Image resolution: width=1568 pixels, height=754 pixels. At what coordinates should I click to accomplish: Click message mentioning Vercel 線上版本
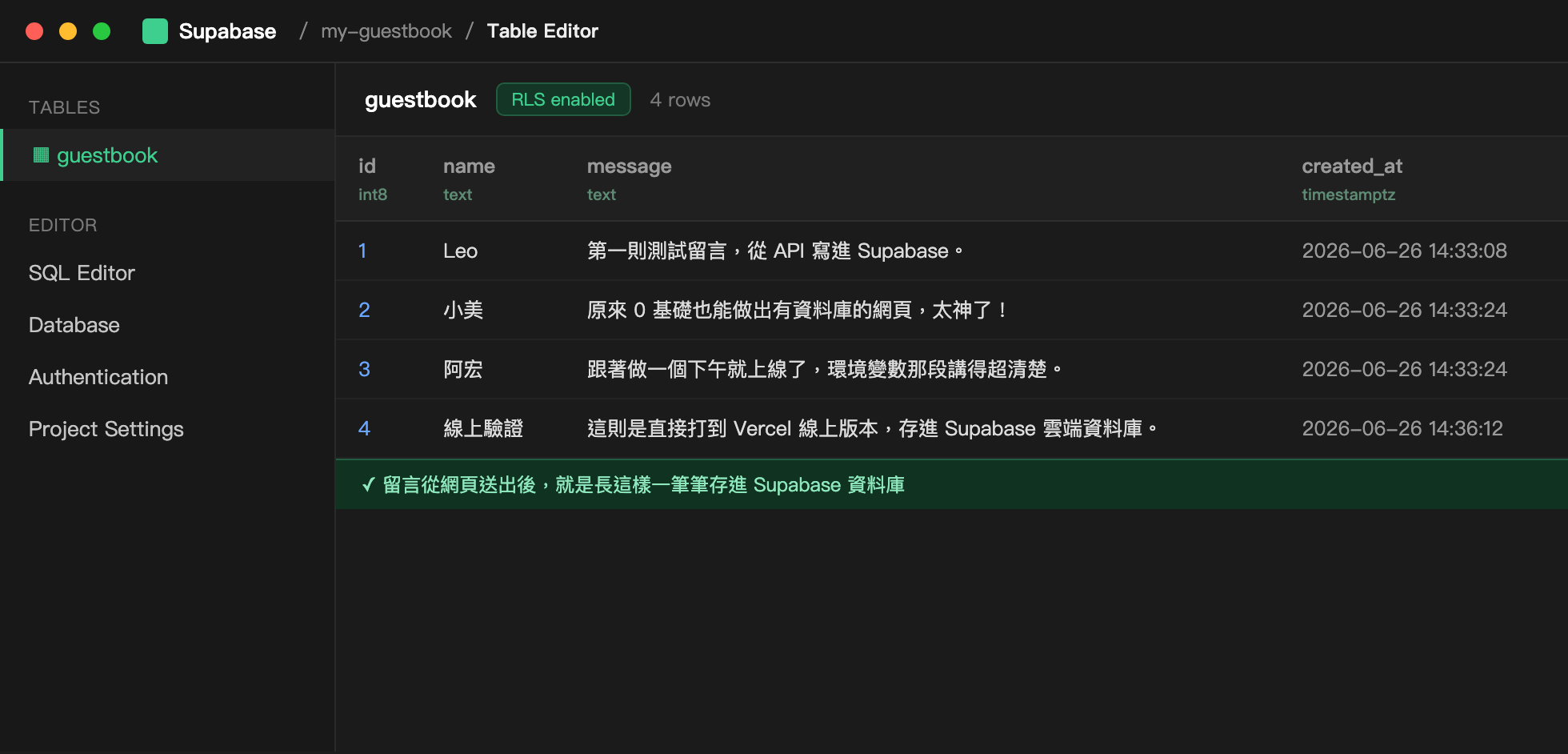[x=873, y=428]
